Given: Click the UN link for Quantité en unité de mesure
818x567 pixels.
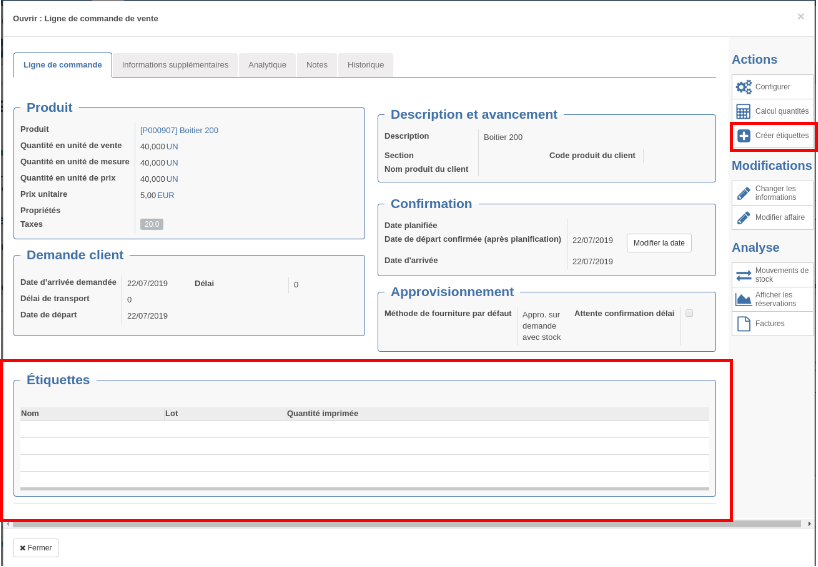Looking at the screenshot, I should point(172,163).
